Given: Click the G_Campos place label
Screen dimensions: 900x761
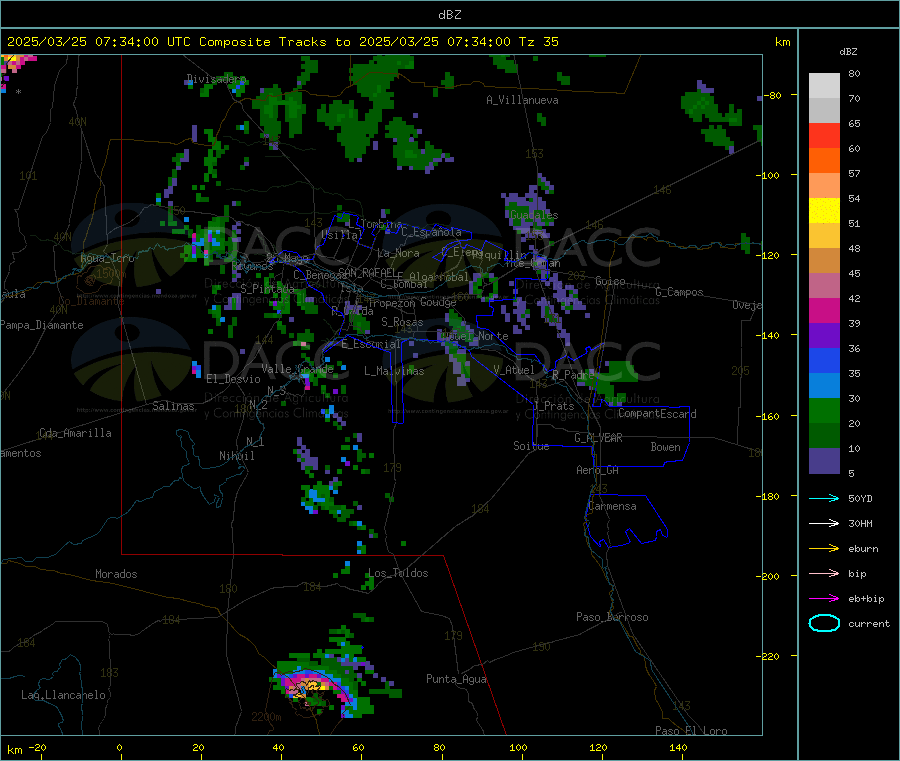Looking at the screenshot, I should point(679,292).
